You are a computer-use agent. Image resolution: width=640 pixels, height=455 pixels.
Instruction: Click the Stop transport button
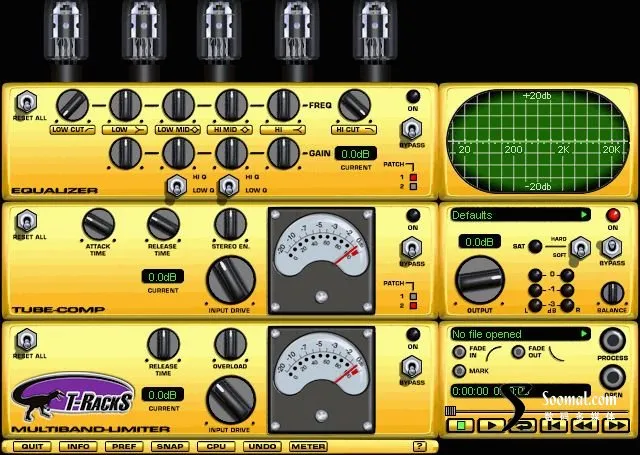[461, 425]
